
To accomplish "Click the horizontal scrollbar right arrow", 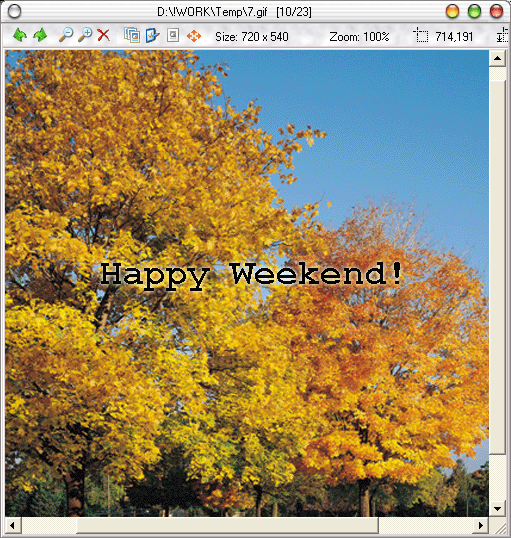I will (x=481, y=525).
